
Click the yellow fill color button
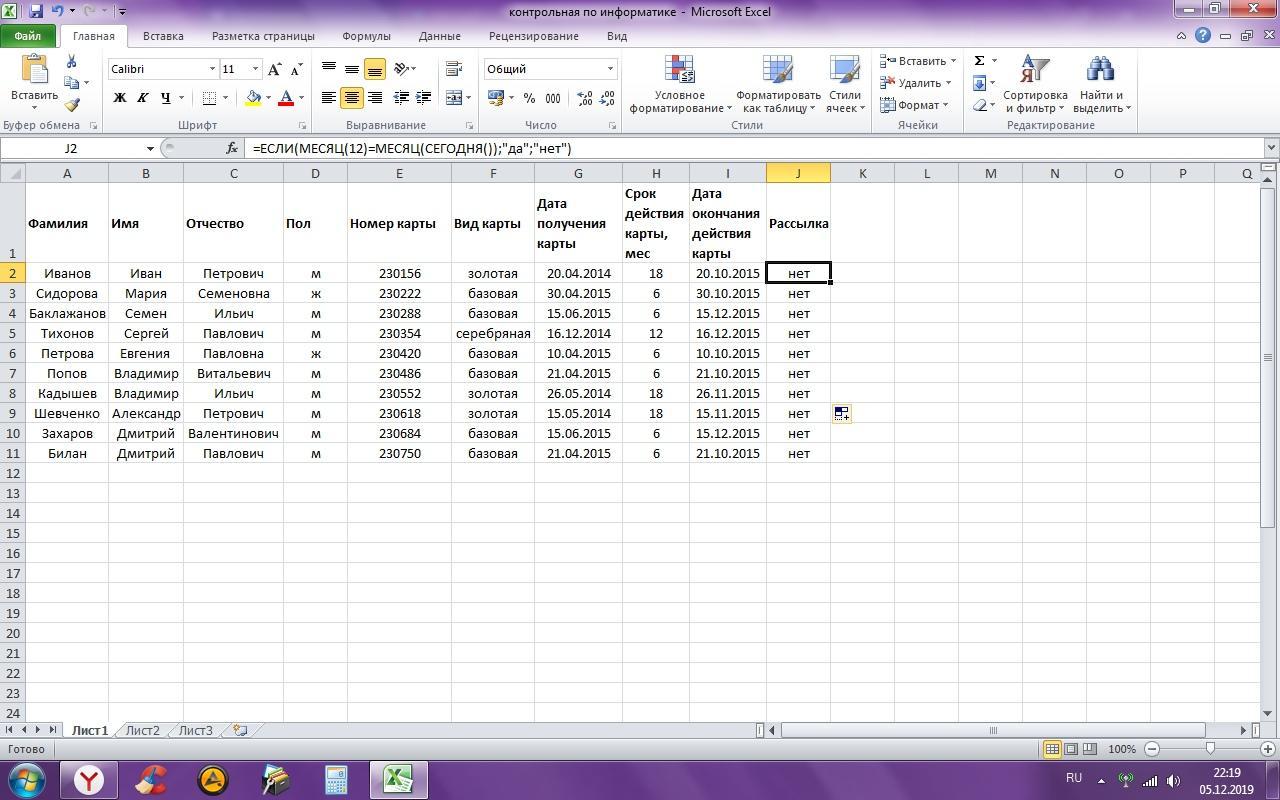[x=253, y=98]
